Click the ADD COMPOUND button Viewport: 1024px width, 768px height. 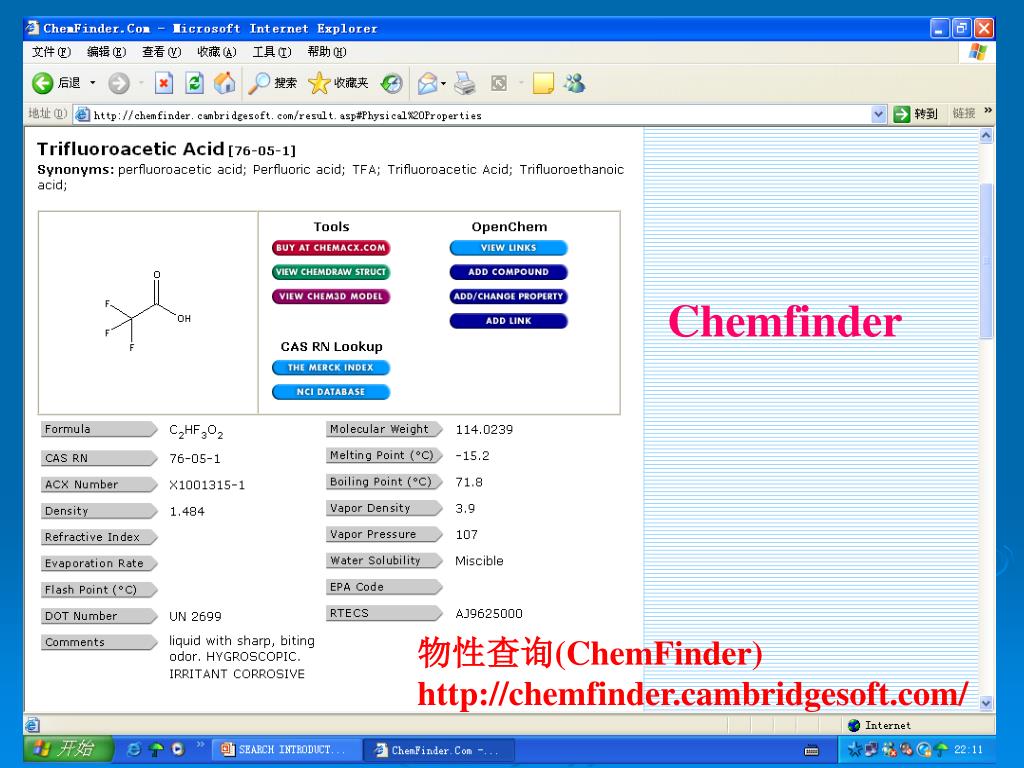tap(509, 272)
